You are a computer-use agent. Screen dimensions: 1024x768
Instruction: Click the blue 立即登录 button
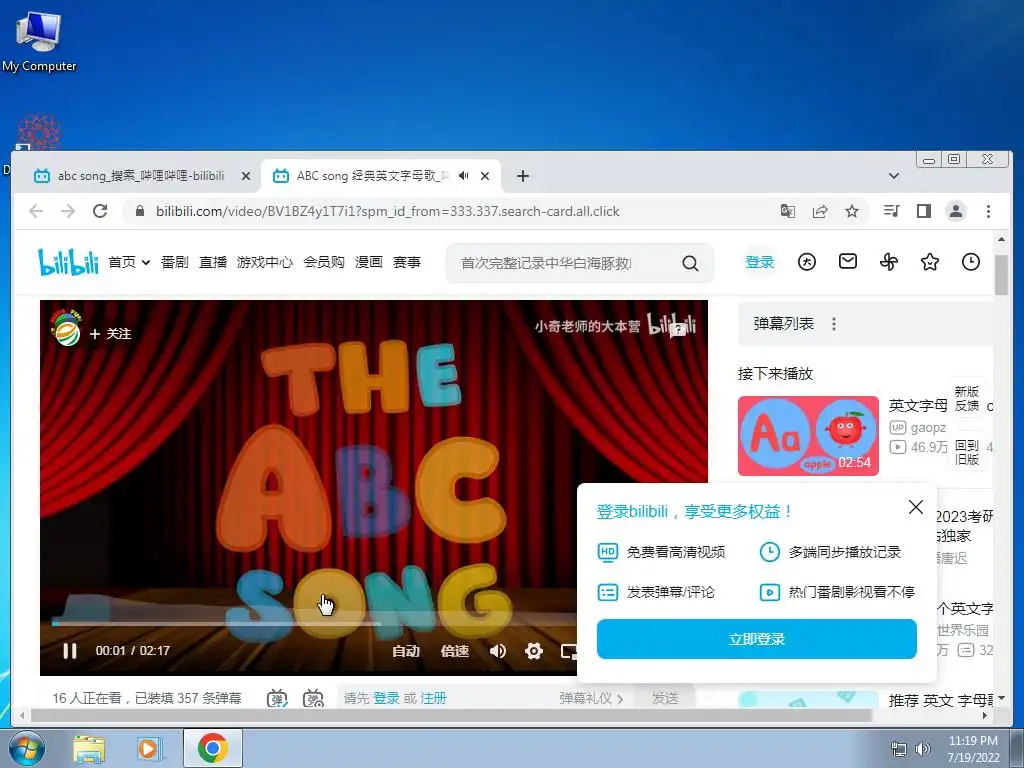[x=756, y=639]
